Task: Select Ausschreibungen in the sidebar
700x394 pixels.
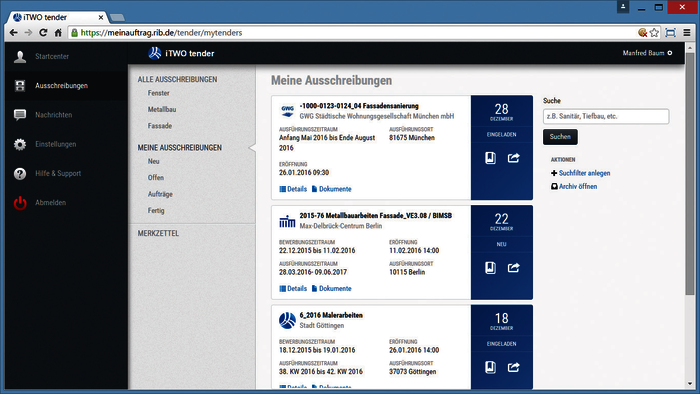Action: point(62,86)
